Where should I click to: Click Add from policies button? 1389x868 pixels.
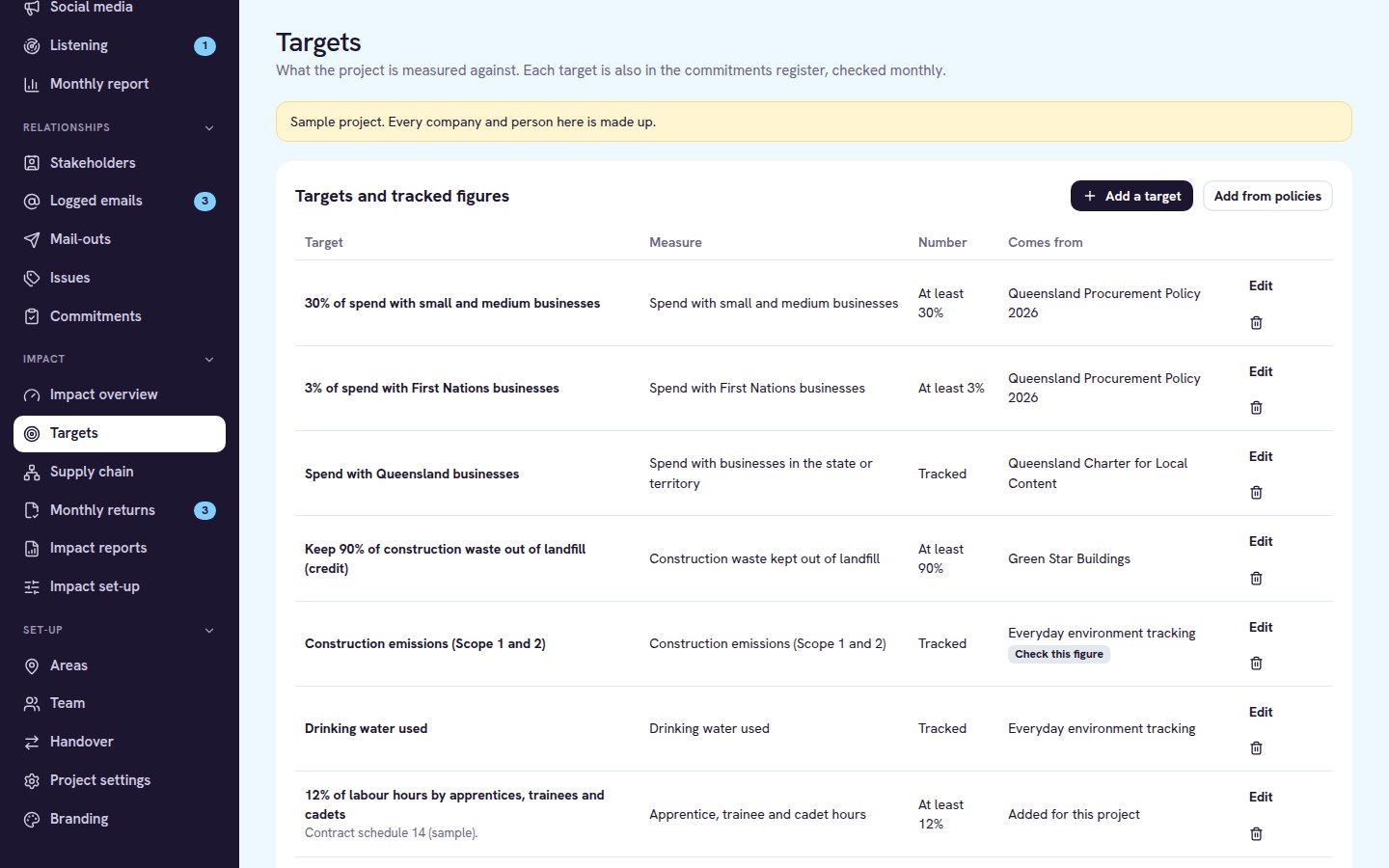click(x=1267, y=196)
